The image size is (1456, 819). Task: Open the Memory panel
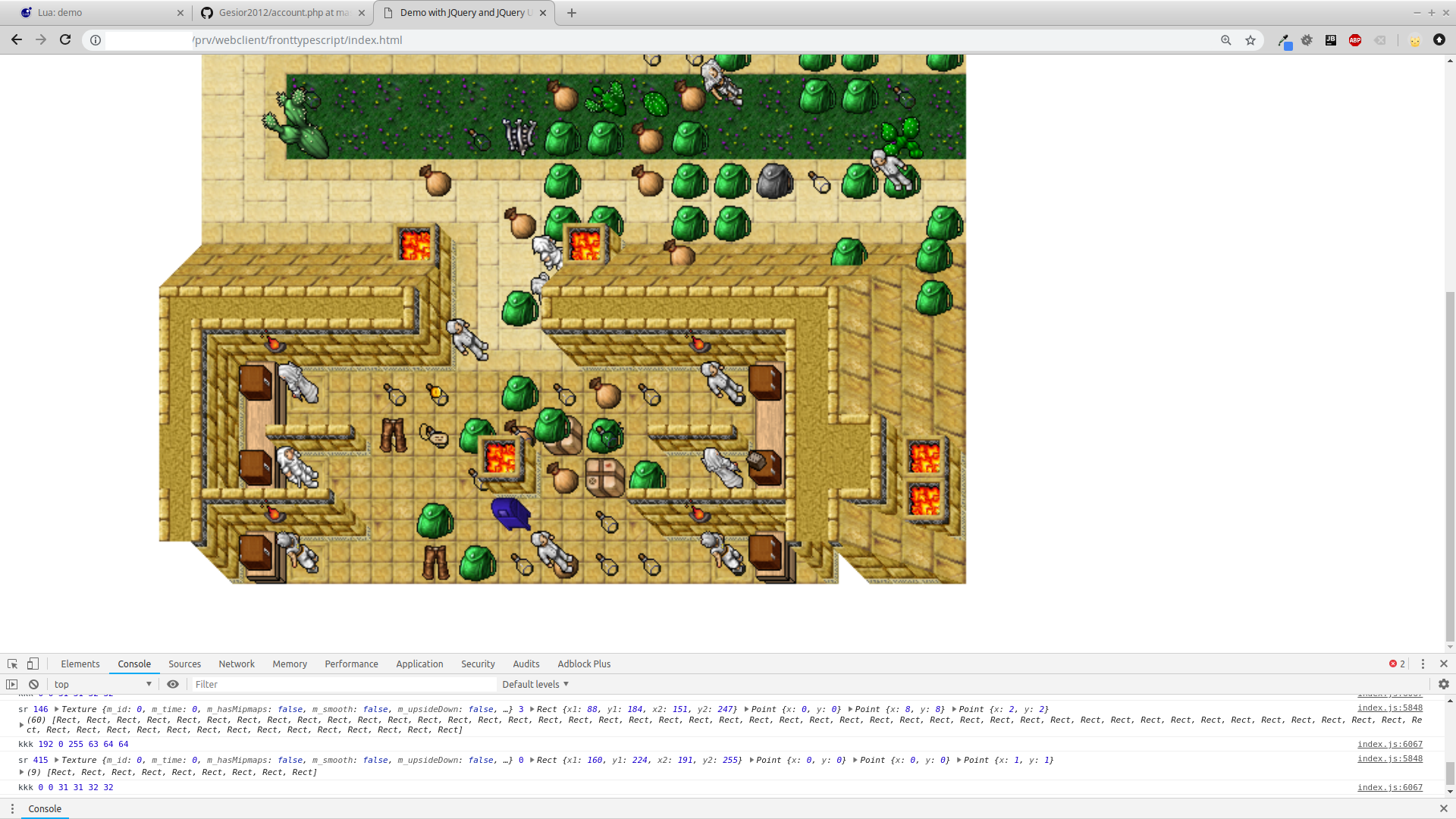tap(290, 664)
